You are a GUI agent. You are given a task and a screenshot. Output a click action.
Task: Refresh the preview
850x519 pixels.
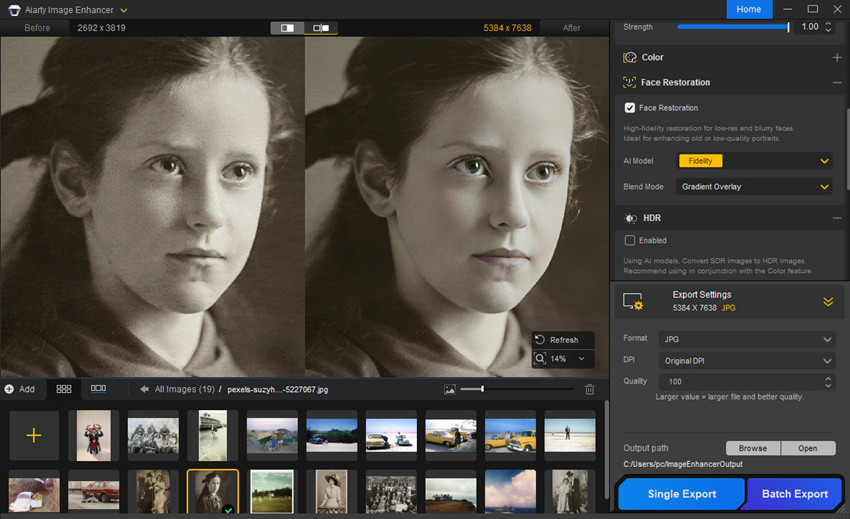click(563, 340)
